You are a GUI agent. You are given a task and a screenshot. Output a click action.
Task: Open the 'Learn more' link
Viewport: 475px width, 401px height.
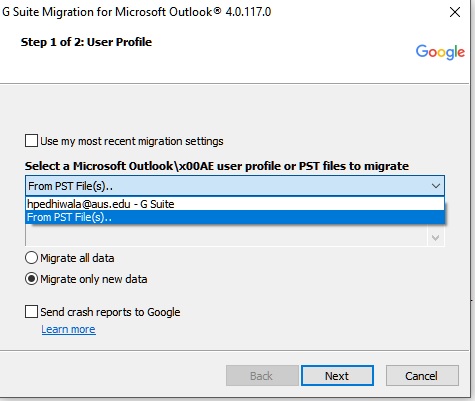tap(68, 329)
